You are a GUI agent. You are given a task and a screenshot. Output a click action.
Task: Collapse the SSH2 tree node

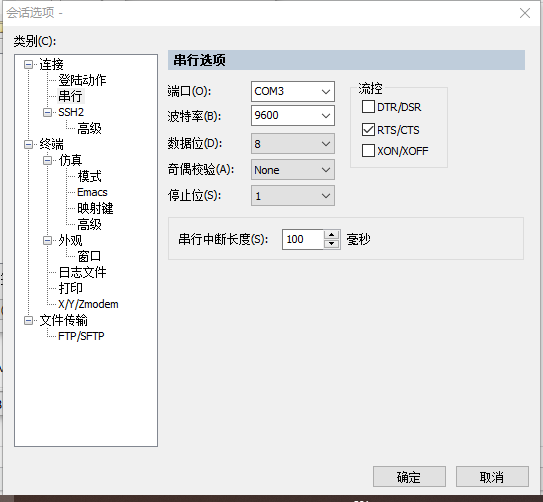pos(47,113)
